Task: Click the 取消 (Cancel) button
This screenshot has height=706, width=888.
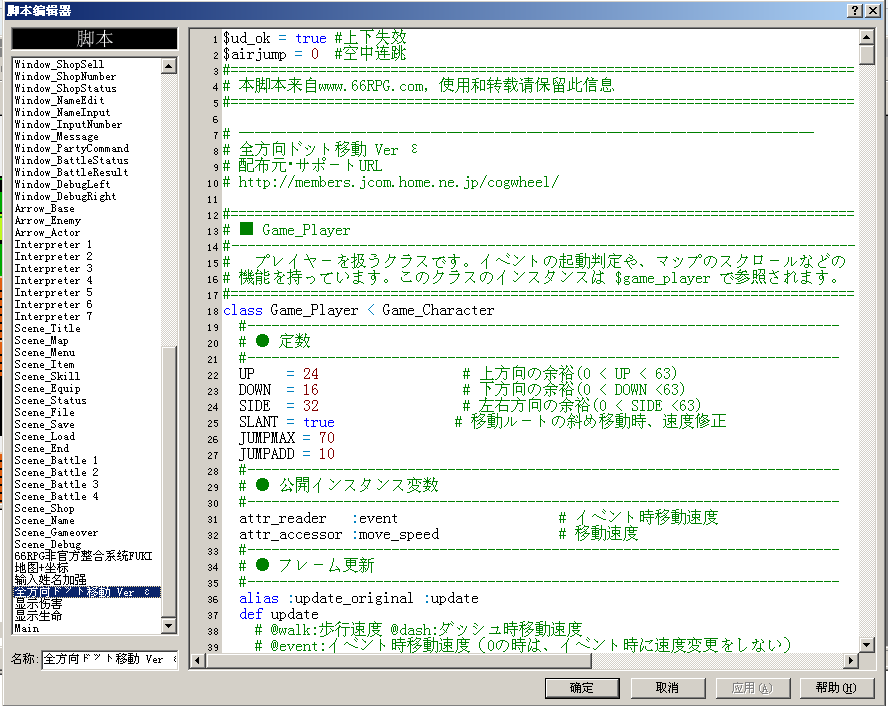Action: coord(667,688)
